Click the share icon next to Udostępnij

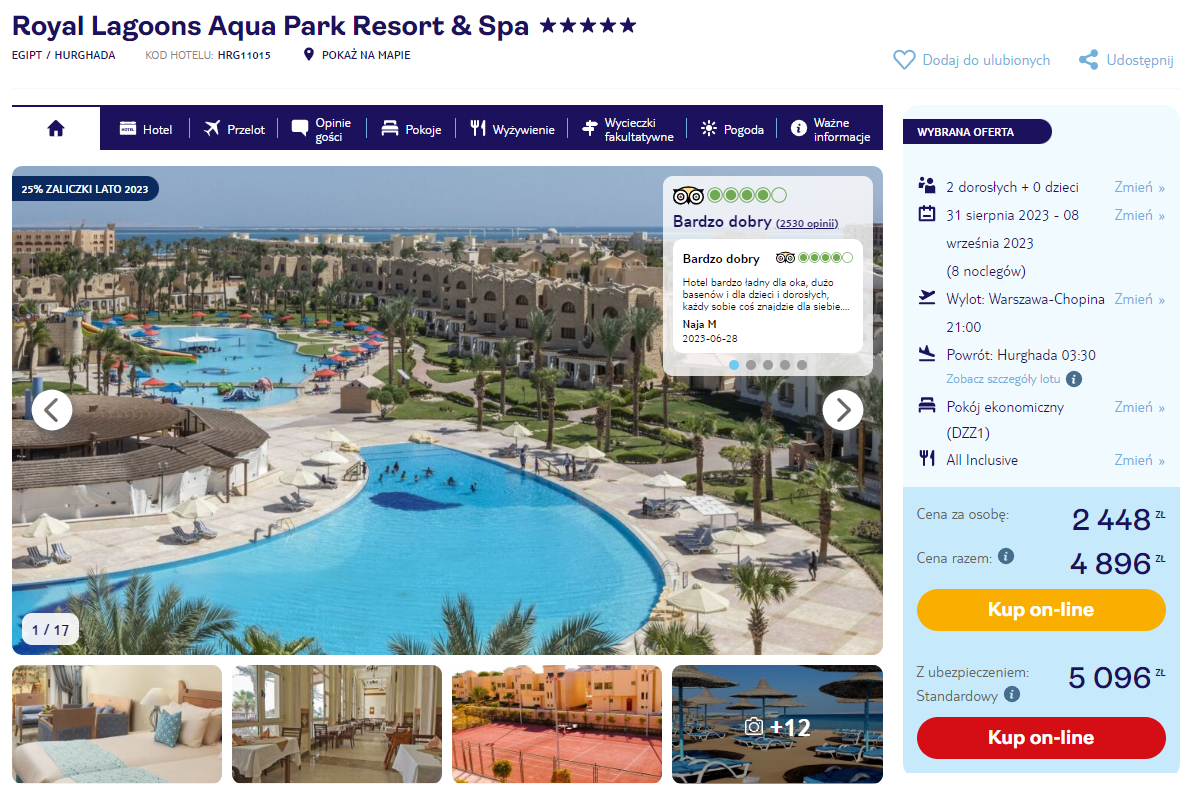click(x=1088, y=60)
